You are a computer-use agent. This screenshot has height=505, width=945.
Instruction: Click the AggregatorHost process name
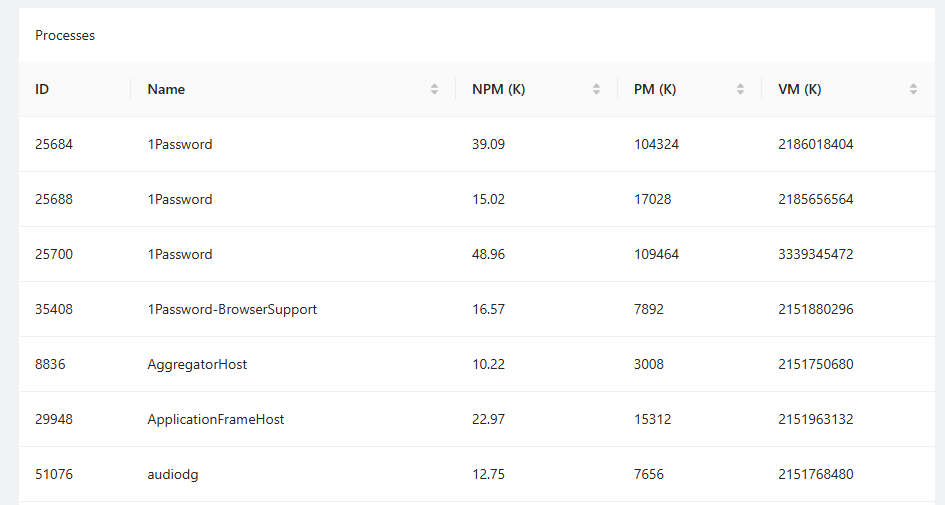(x=197, y=365)
